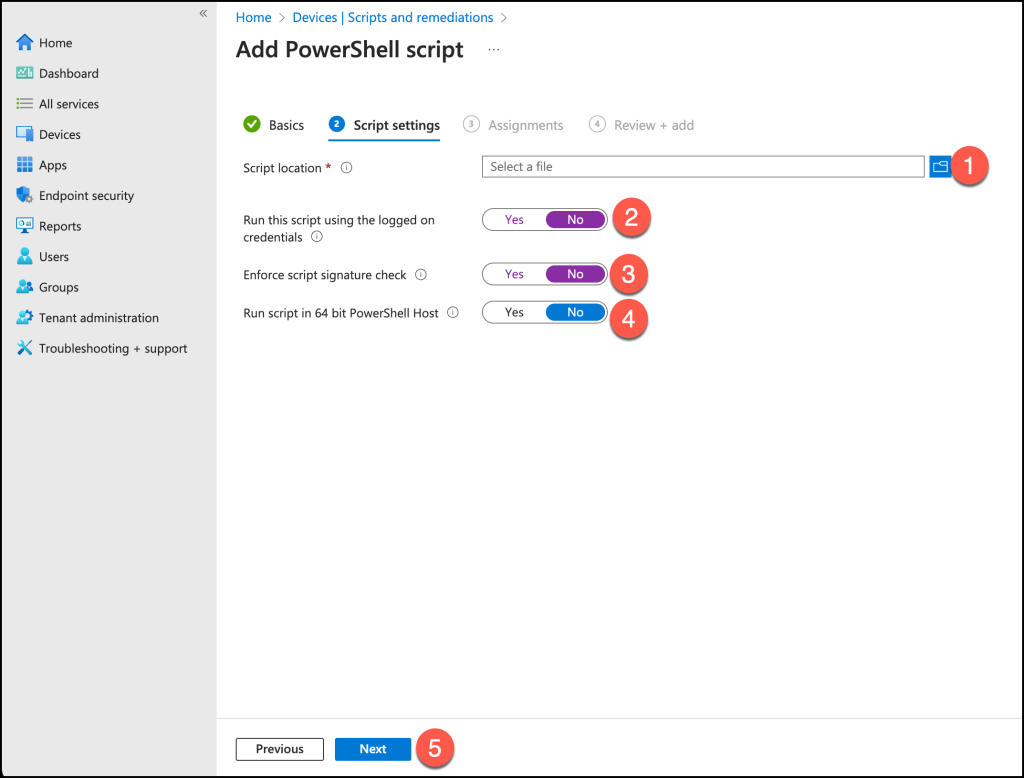Collapse the left navigation sidebar
The image size is (1024, 778).
pyautogui.click(x=203, y=13)
